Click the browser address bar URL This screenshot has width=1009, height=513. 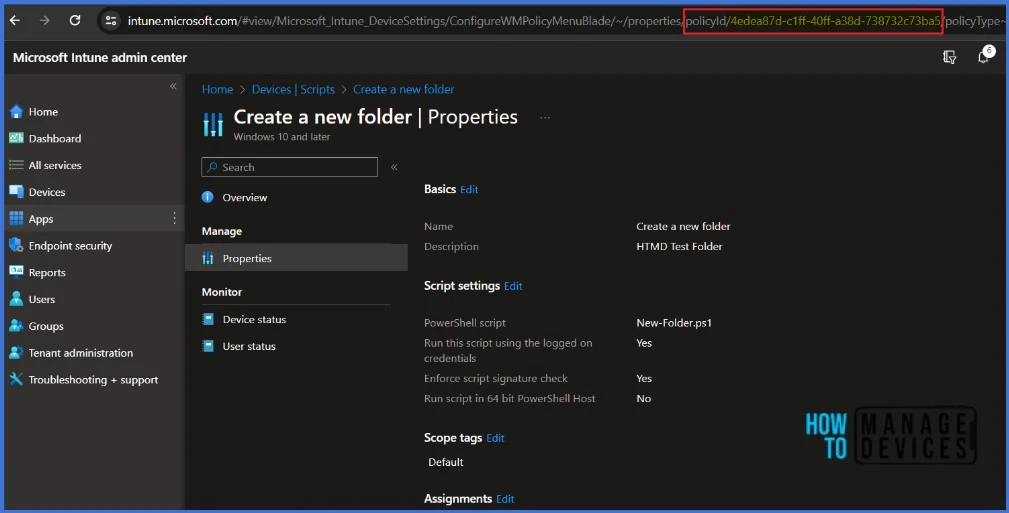click(400, 20)
